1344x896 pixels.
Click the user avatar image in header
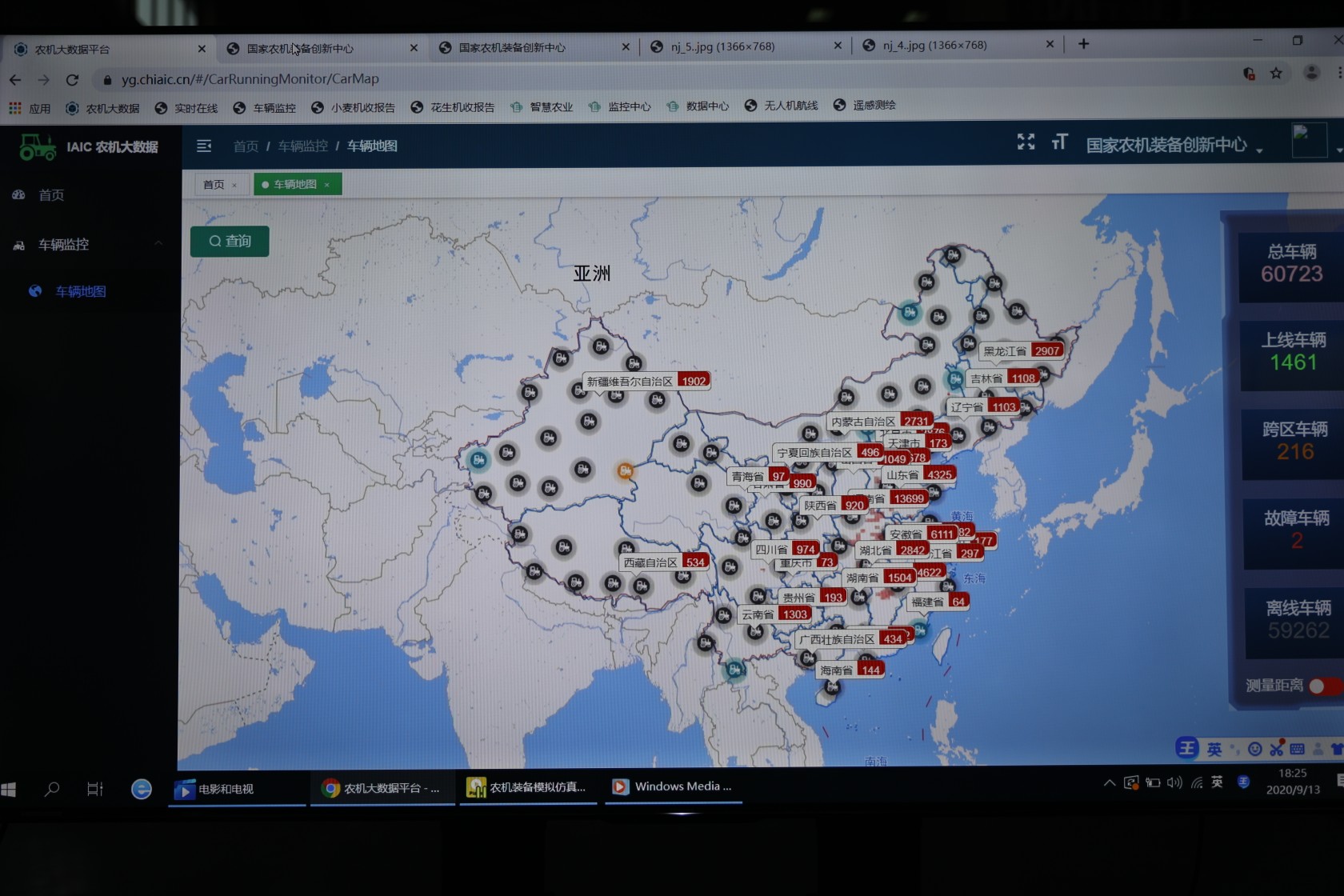click(1309, 141)
